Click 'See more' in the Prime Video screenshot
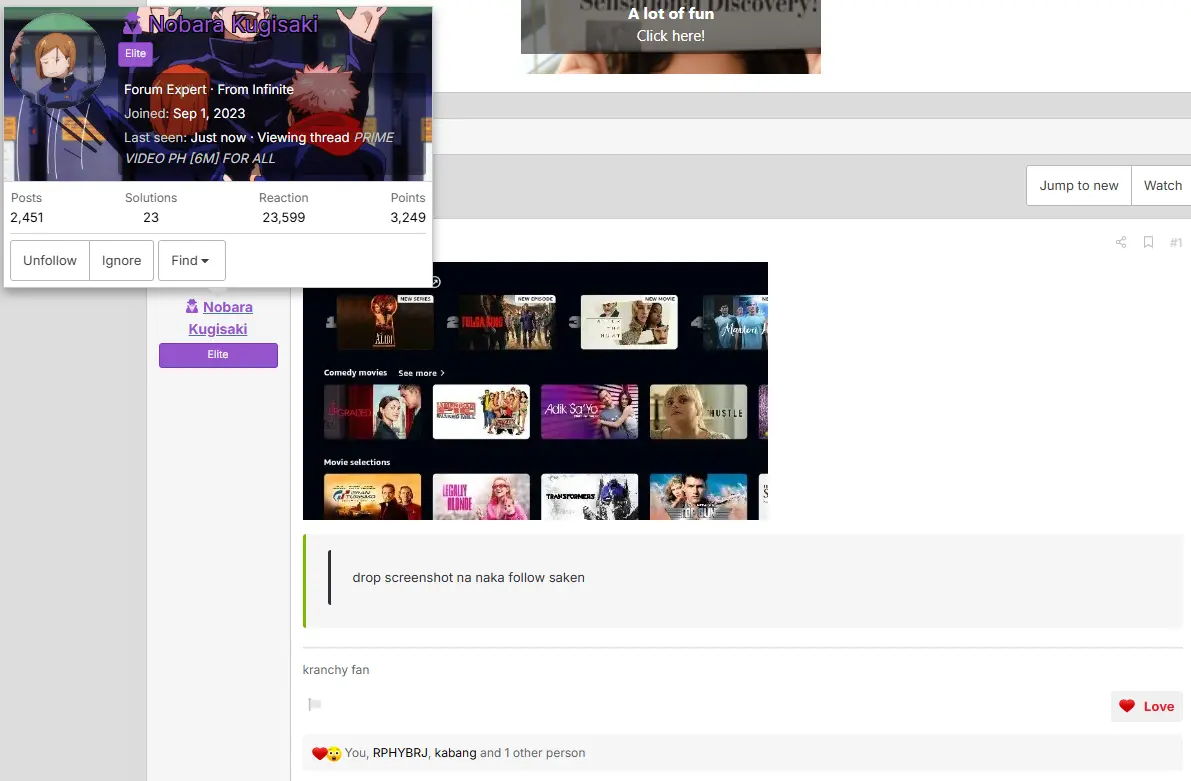The width and height of the screenshot is (1191, 781). 421,373
